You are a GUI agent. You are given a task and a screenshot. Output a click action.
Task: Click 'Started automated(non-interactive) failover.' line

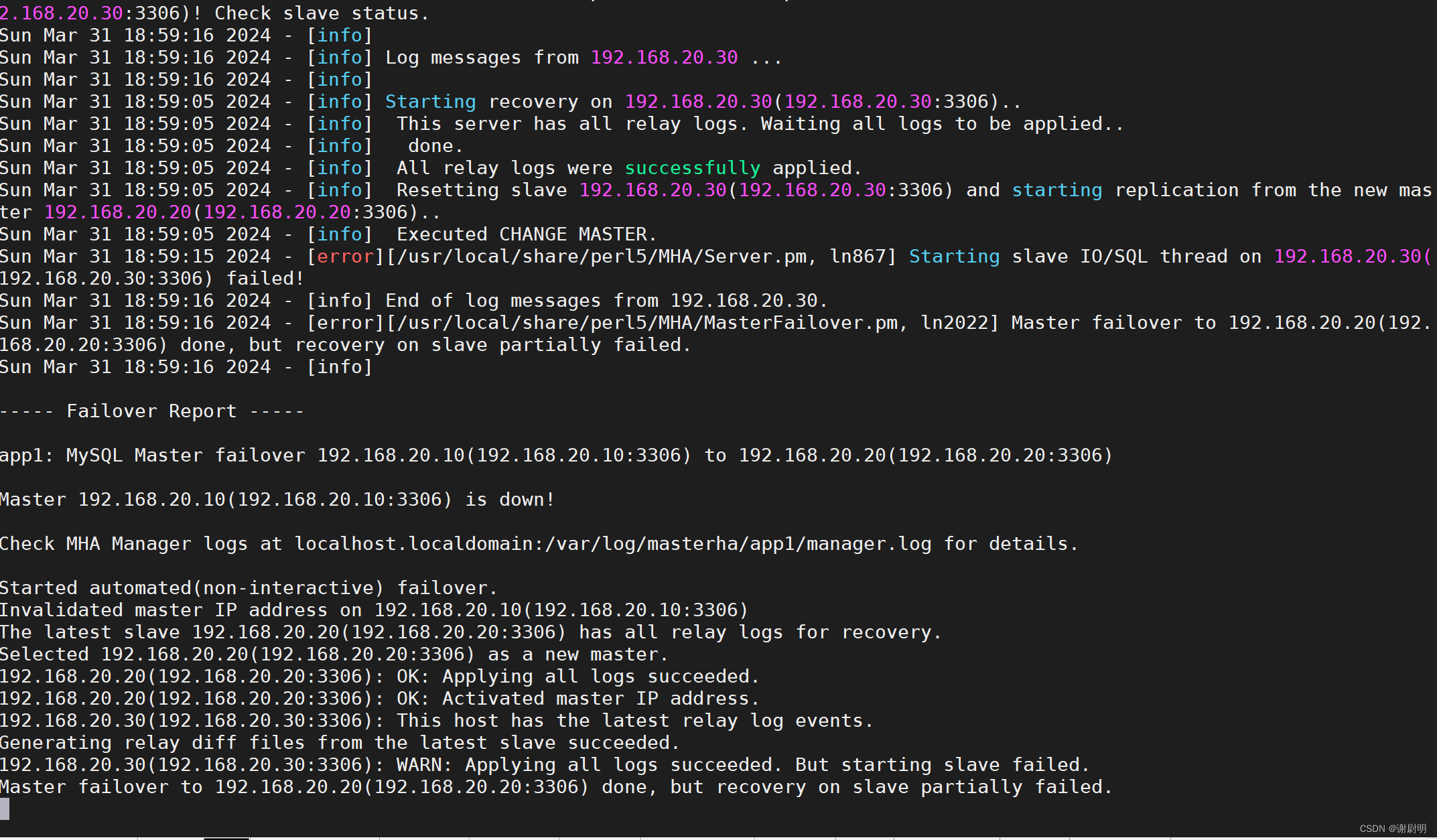(x=249, y=588)
